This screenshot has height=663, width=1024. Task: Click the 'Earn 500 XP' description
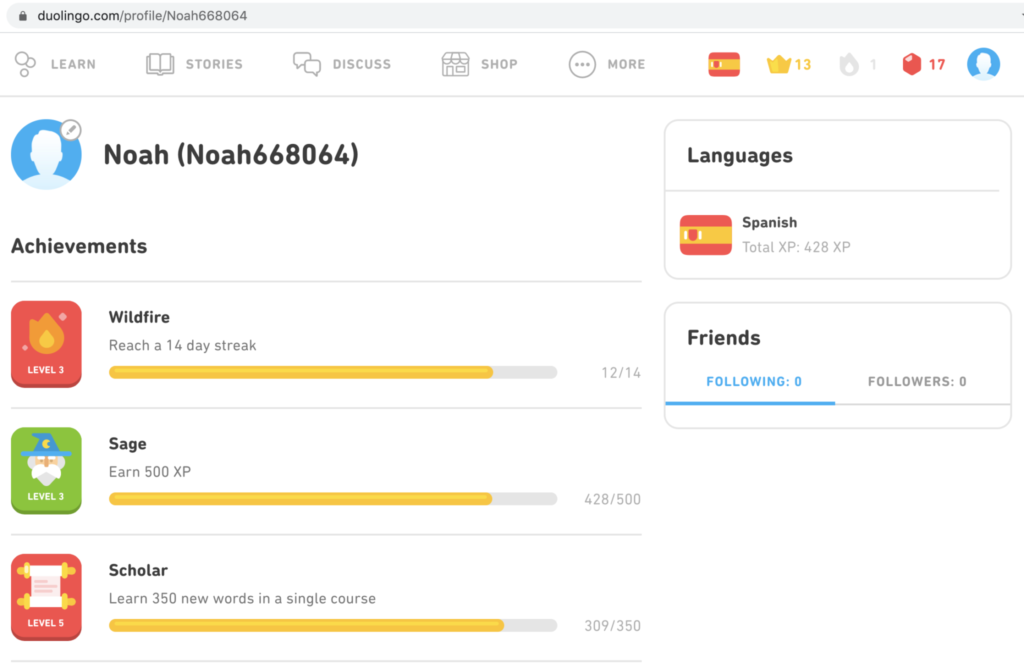pyautogui.click(x=150, y=472)
